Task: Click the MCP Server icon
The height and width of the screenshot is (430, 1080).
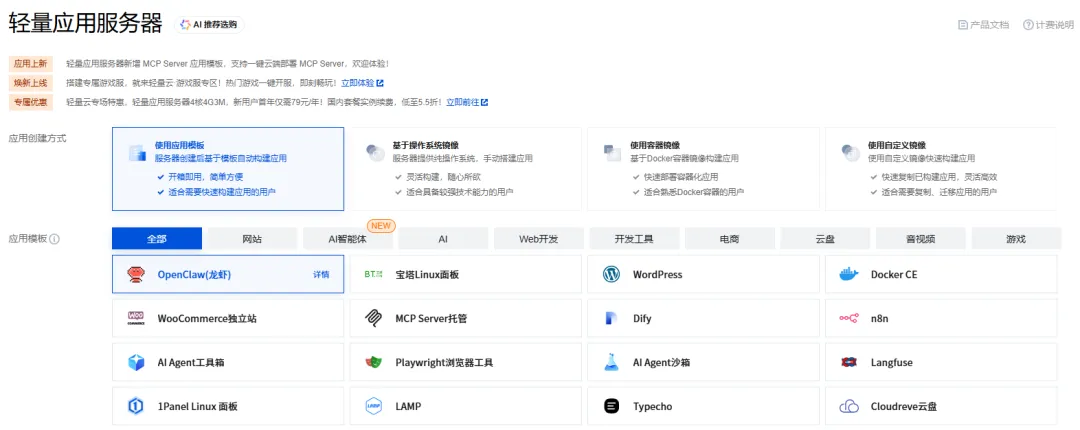Action: 373,318
